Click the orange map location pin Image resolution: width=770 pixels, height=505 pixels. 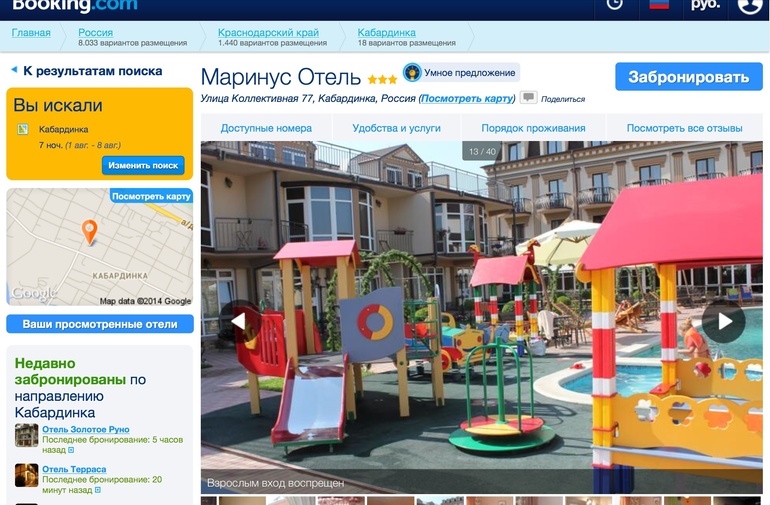[89, 232]
